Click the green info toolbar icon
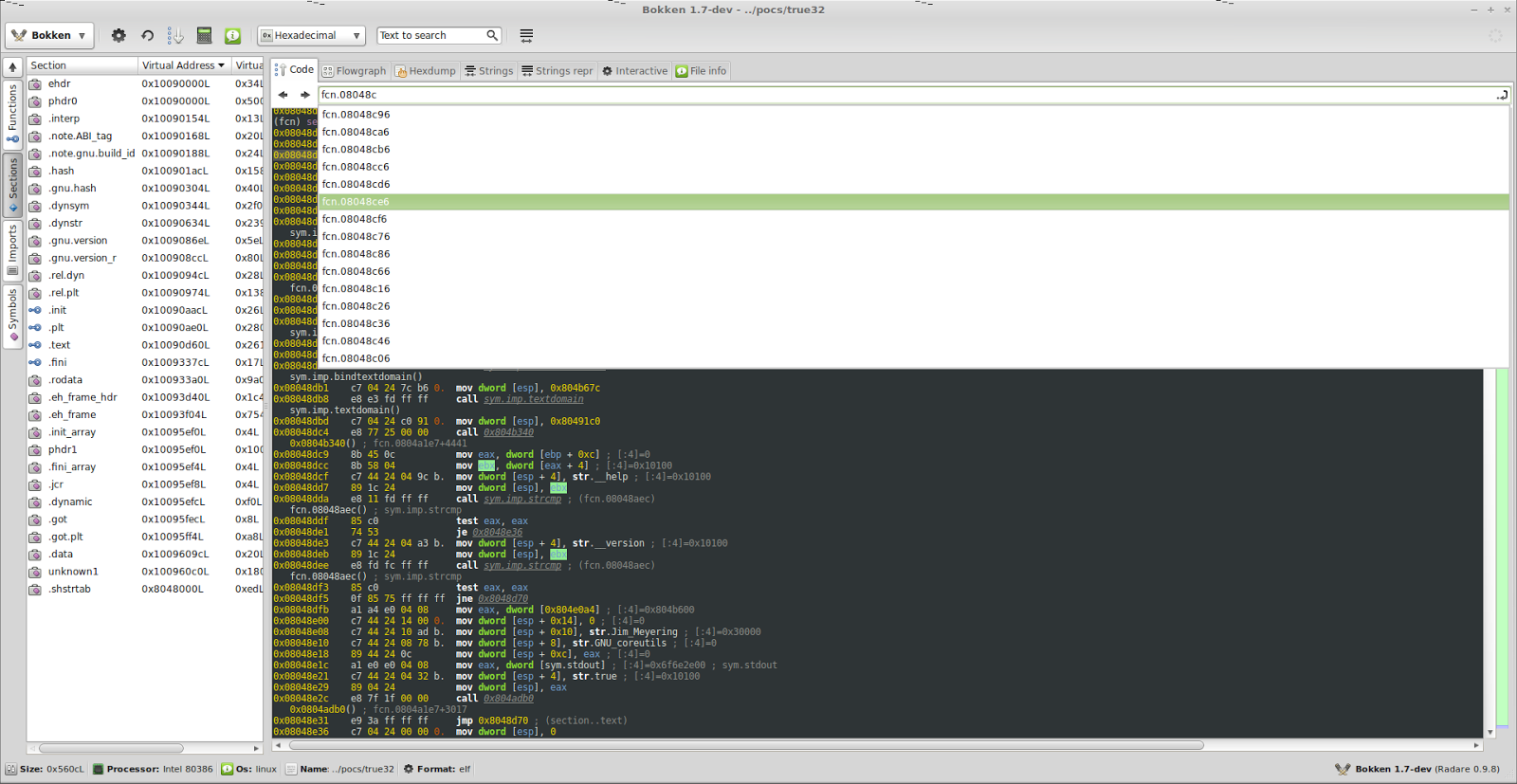 pos(232,35)
